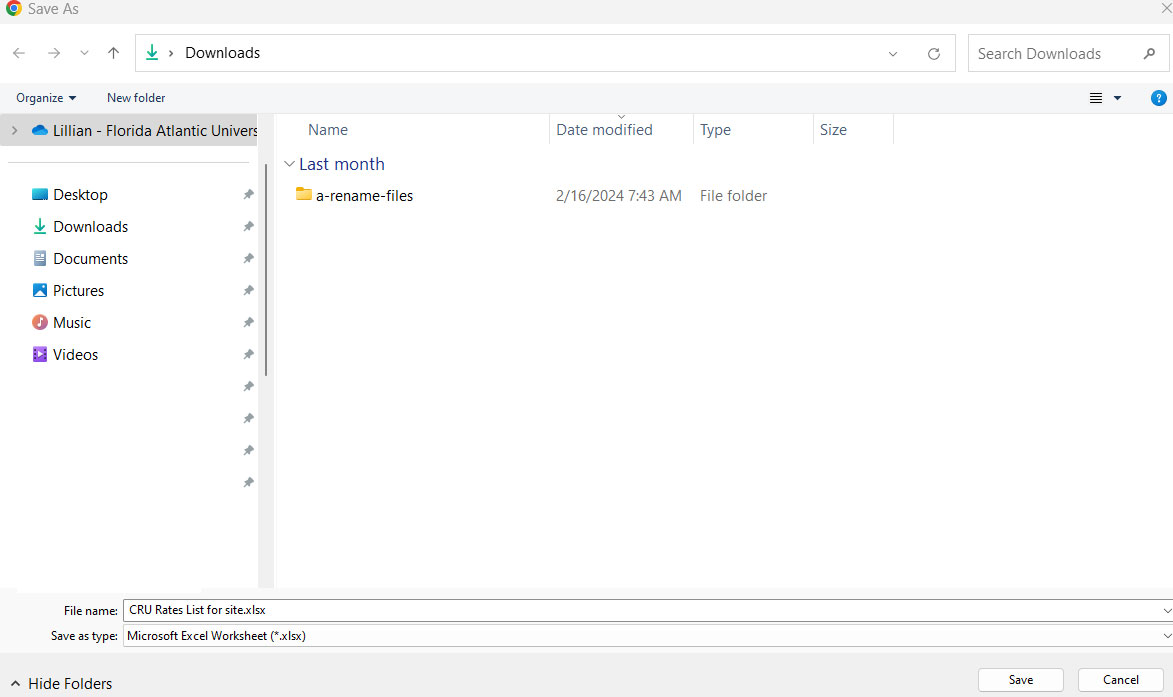Open the a-rename-files folder icon
The height and width of the screenshot is (697, 1173).
303,195
